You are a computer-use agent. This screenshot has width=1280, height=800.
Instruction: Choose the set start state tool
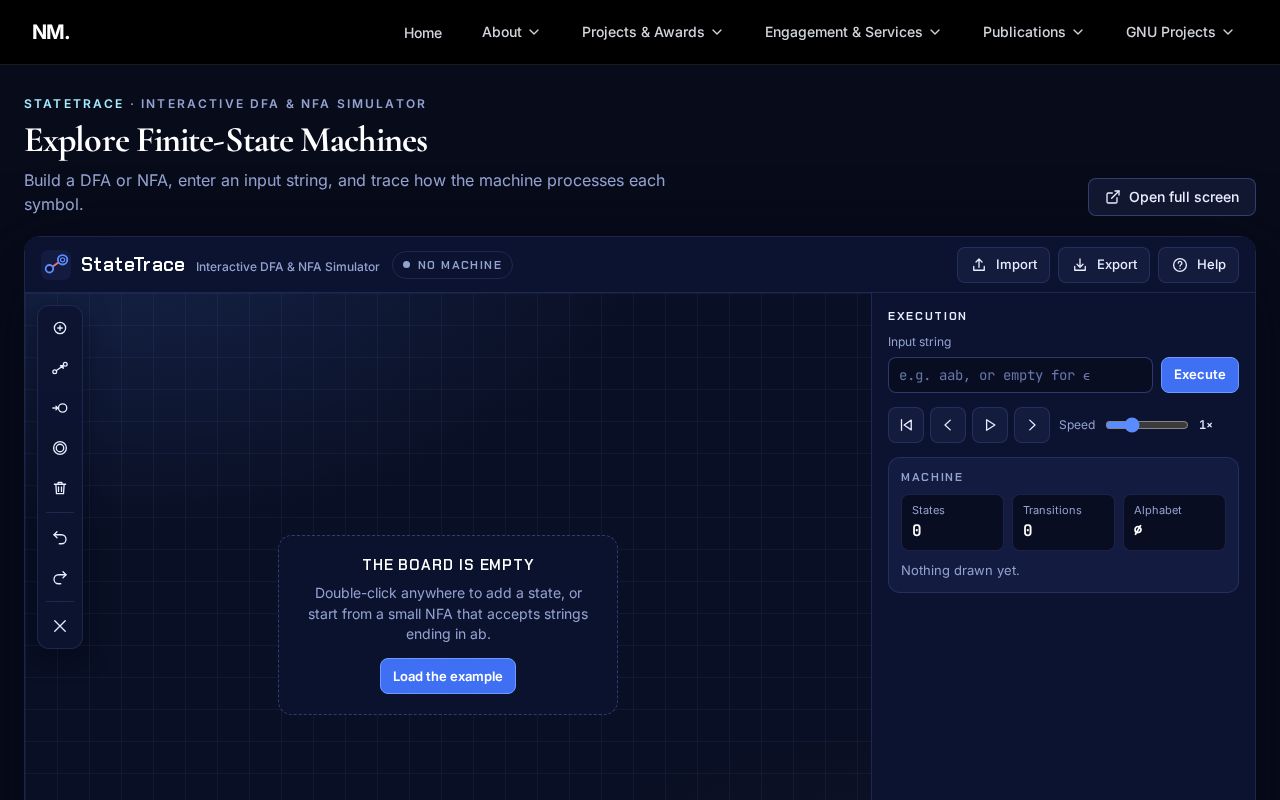[x=60, y=408]
